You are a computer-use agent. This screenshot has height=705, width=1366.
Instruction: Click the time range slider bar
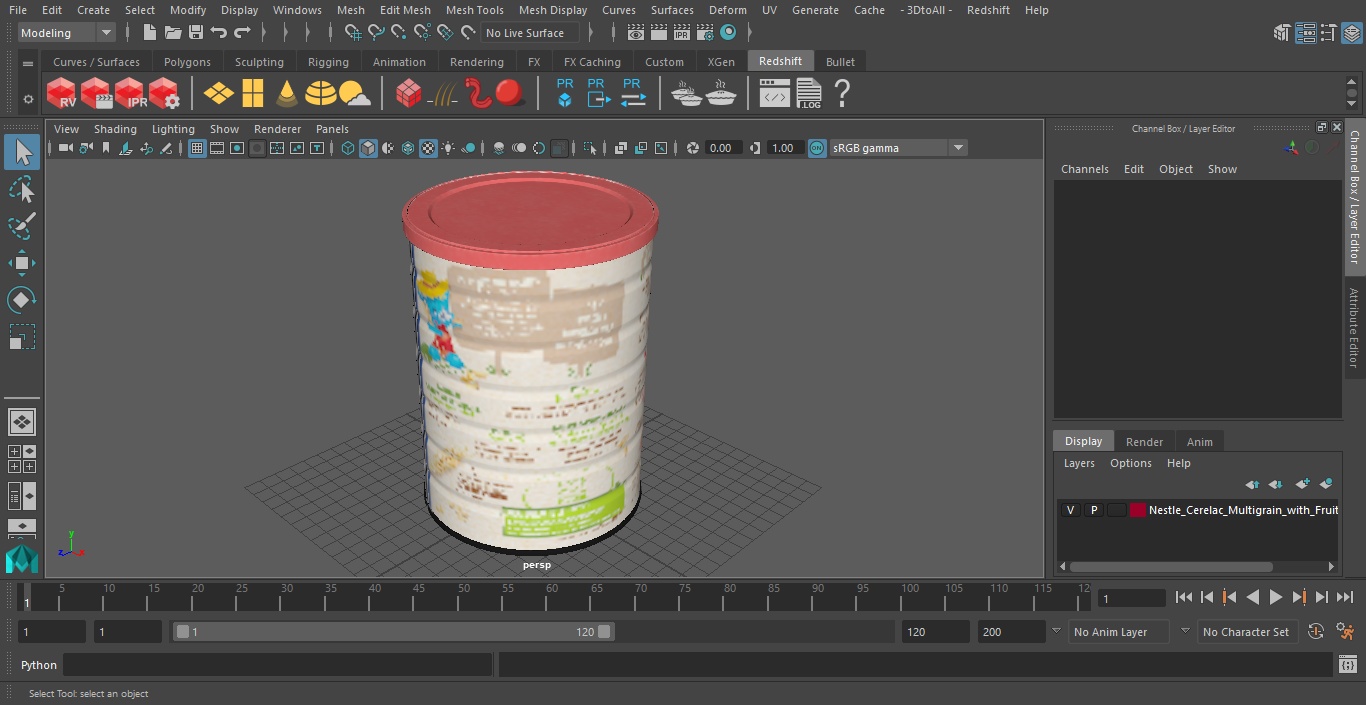[393, 632]
